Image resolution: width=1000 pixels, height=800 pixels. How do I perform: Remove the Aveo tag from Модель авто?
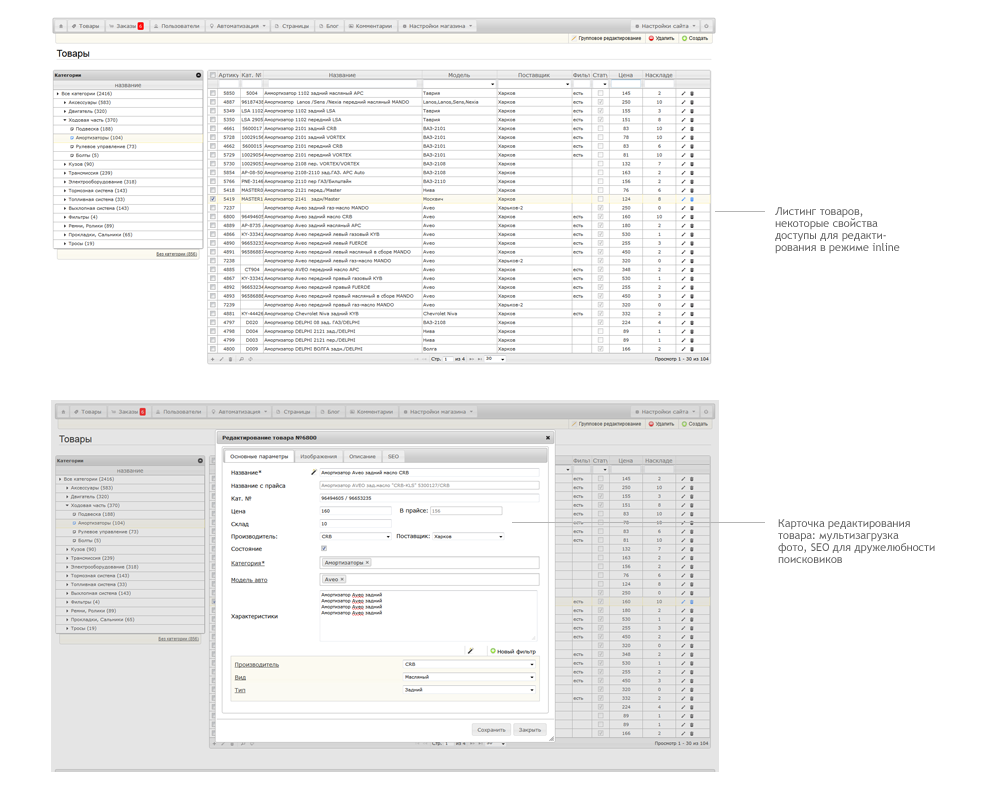tap(342, 579)
